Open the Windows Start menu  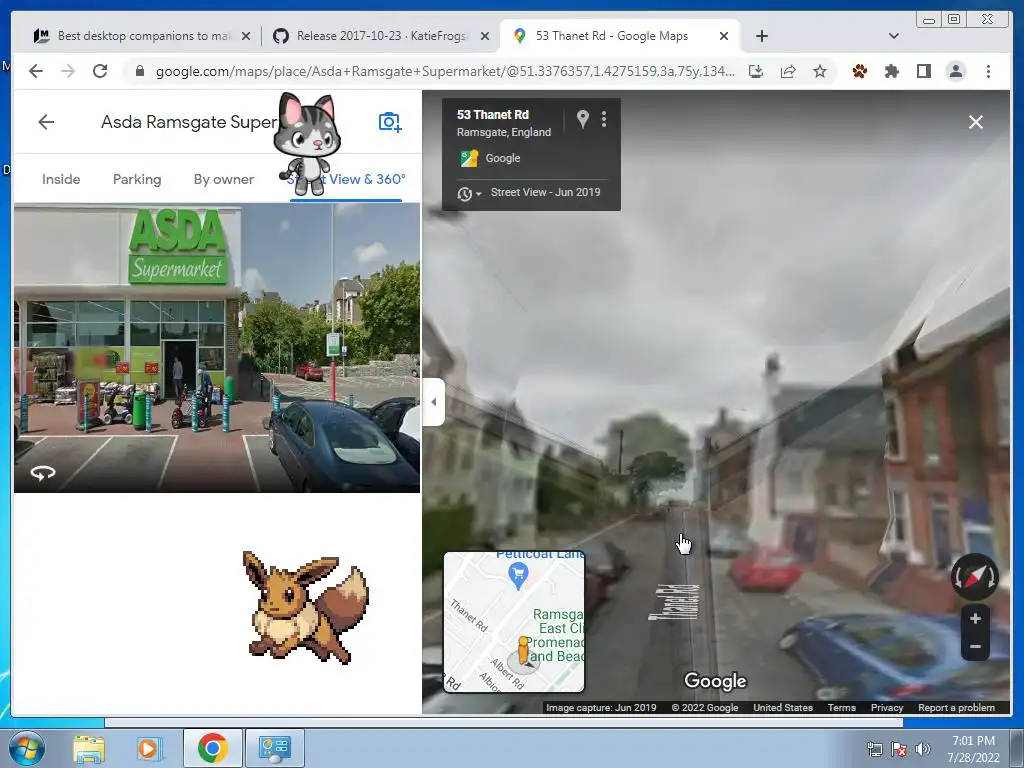coord(26,748)
